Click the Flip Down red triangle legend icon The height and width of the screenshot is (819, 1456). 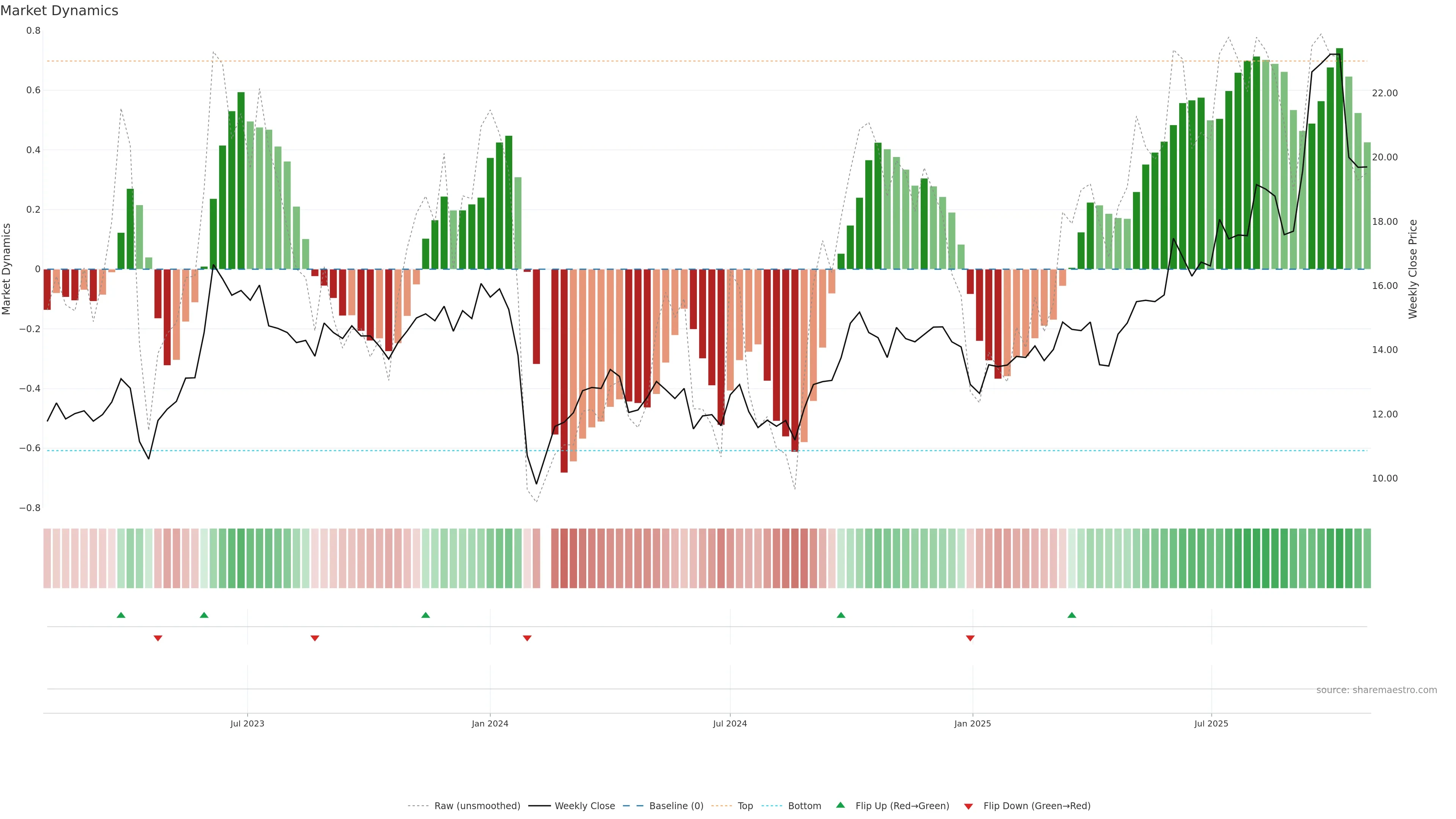[x=968, y=806]
